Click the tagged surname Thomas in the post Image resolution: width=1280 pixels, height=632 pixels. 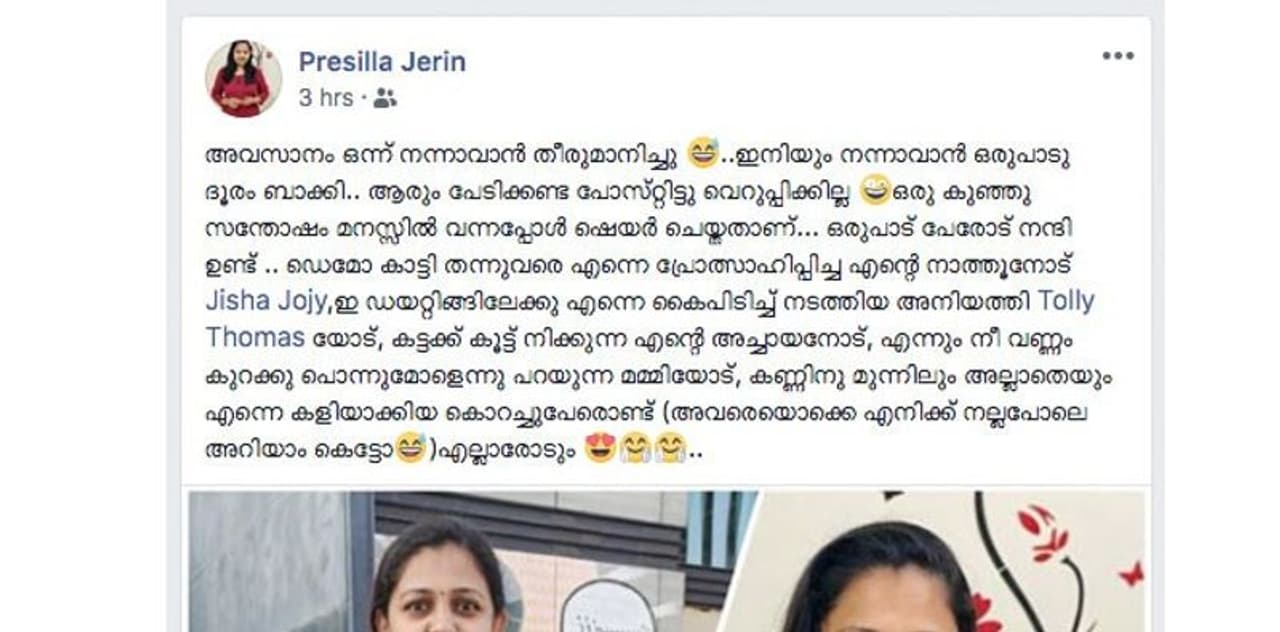[255, 337]
